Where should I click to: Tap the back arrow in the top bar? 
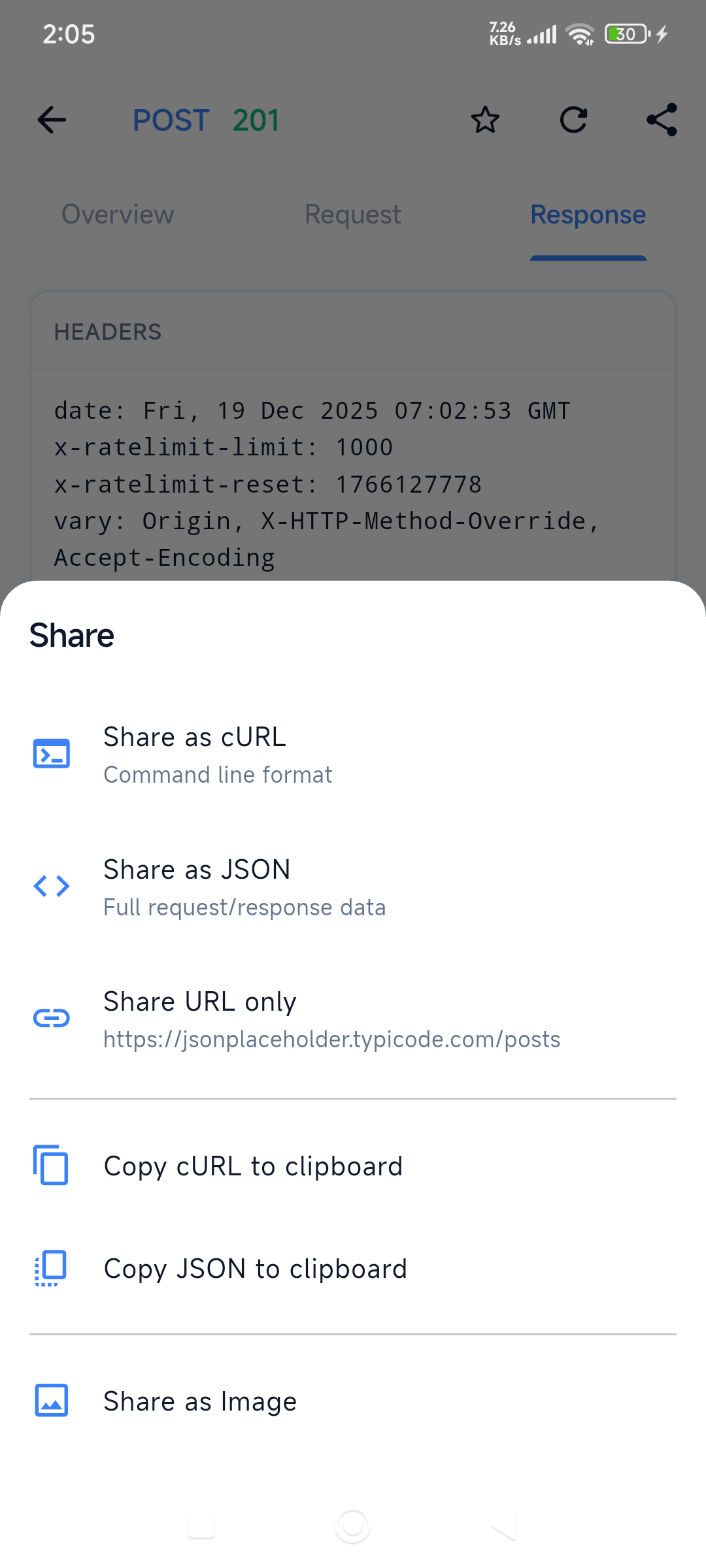[x=52, y=120]
